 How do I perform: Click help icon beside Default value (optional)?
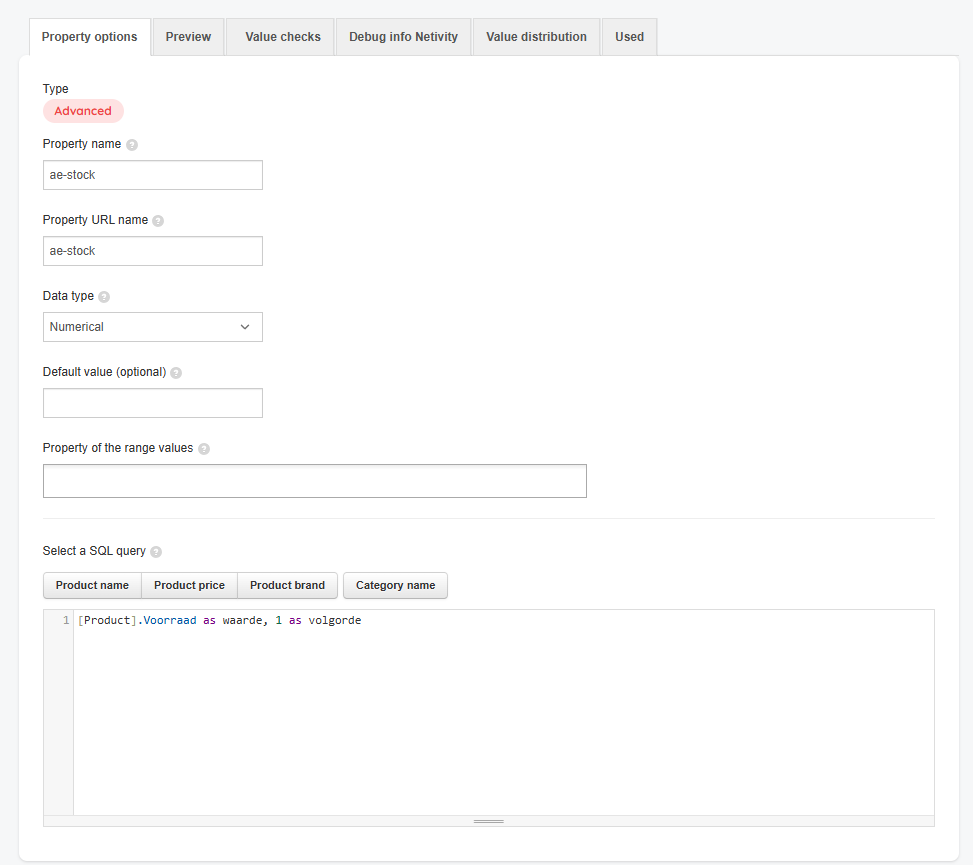coord(176,373)
